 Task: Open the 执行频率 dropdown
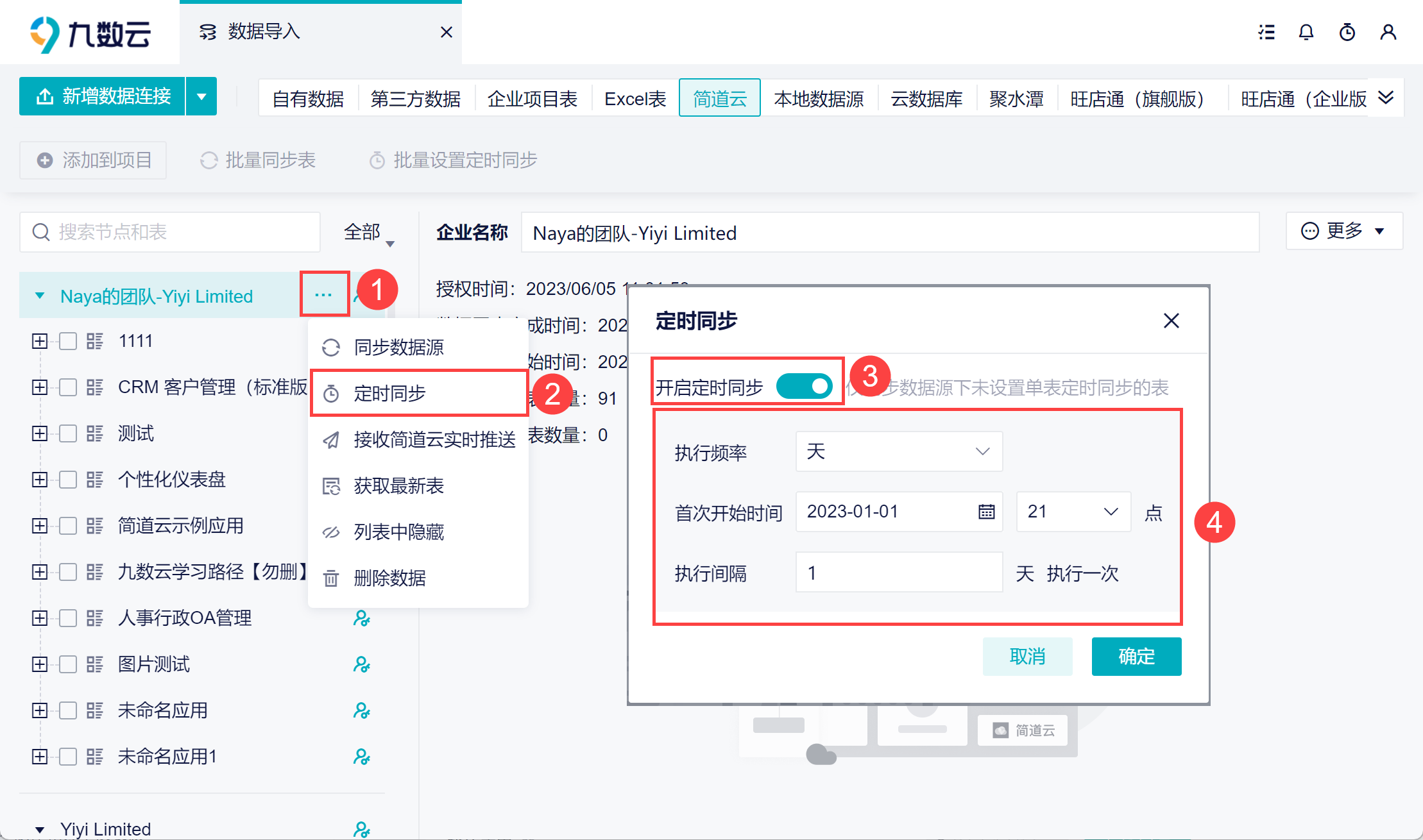(x=898, y=451)
